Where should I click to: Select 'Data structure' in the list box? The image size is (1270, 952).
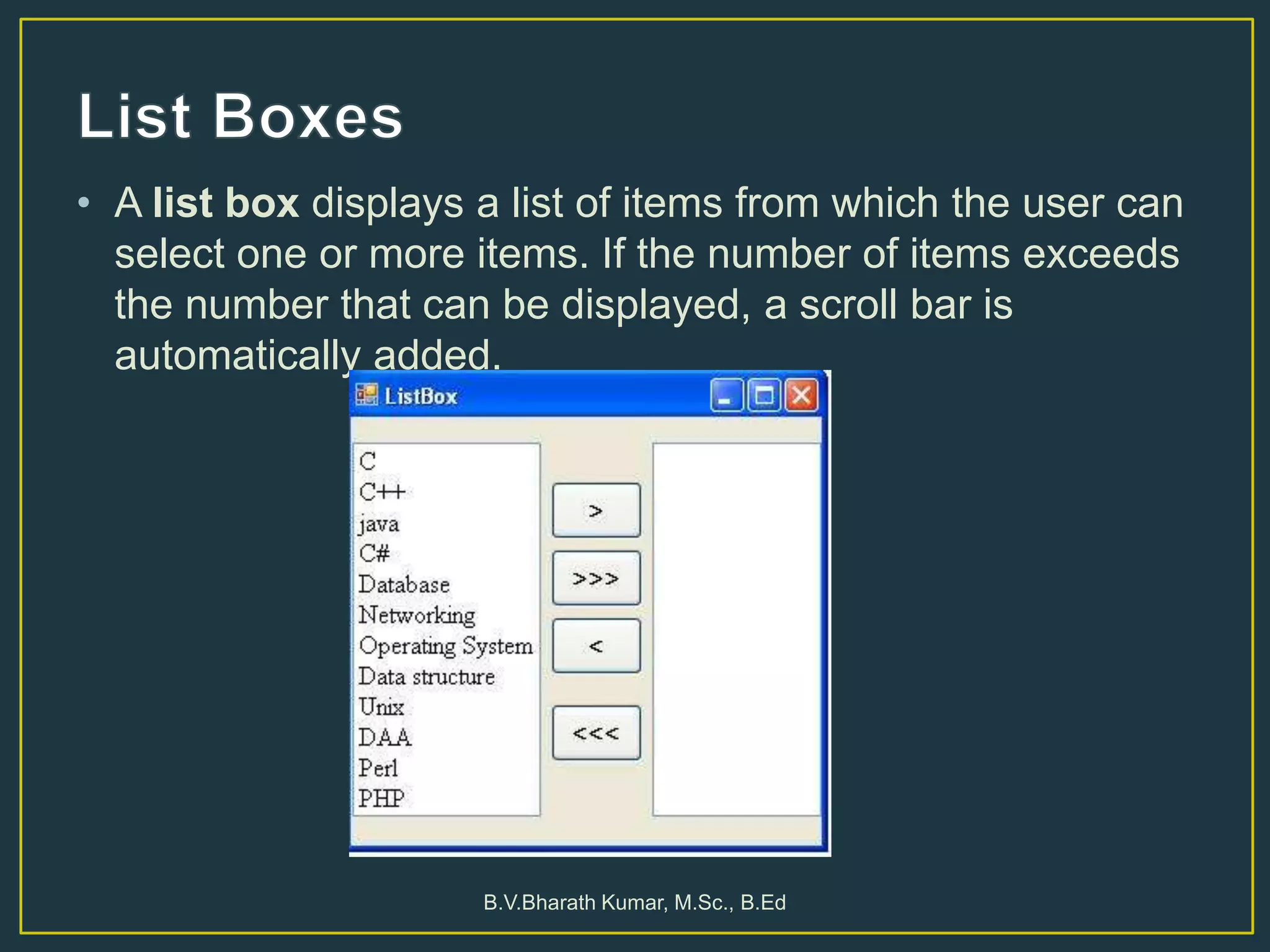[427, 676]
